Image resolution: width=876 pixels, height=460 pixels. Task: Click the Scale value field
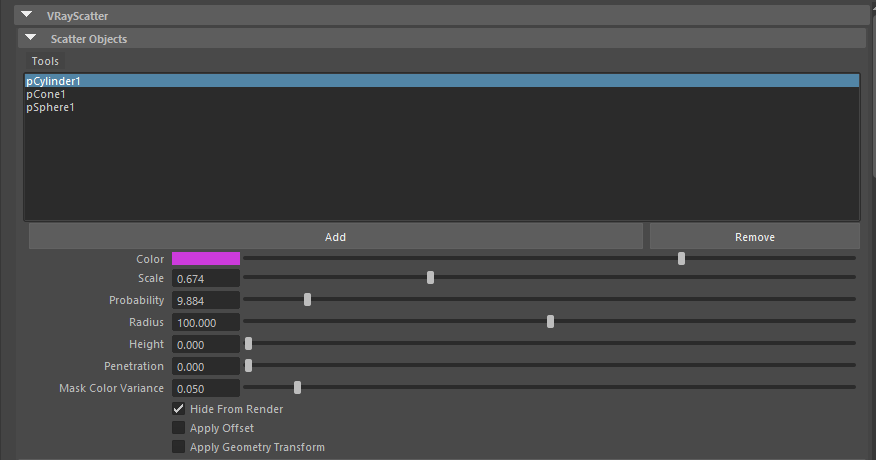[206, 279]
